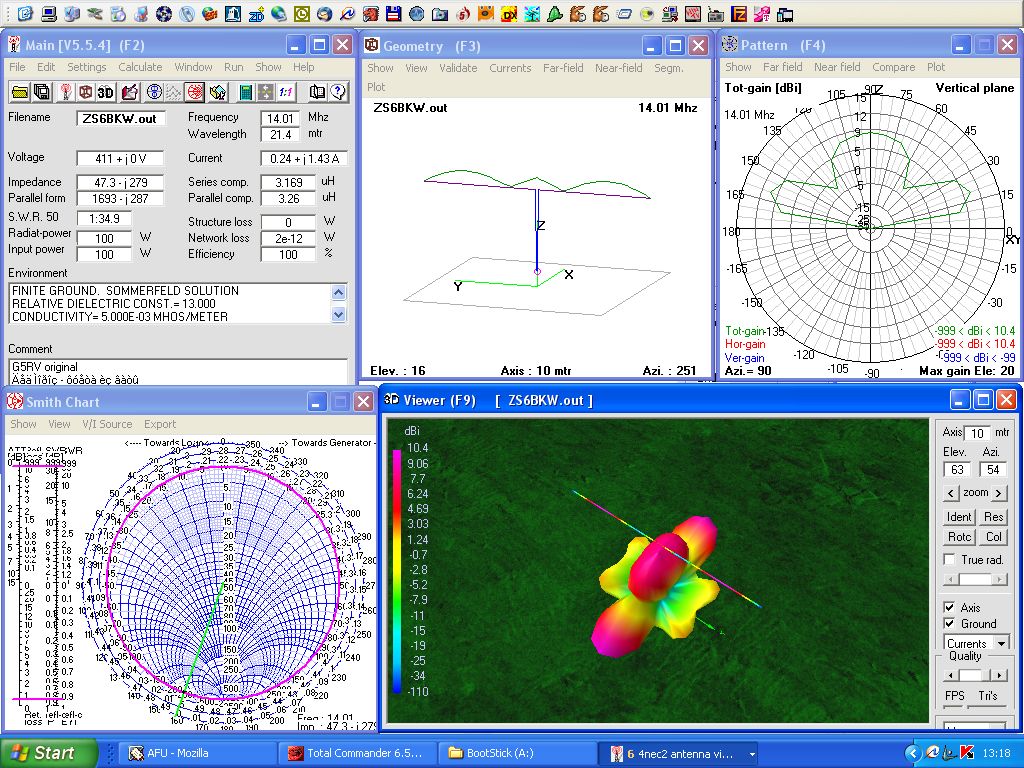
Task: Open the Calculate menu in Main window
Action: point(140,67)
